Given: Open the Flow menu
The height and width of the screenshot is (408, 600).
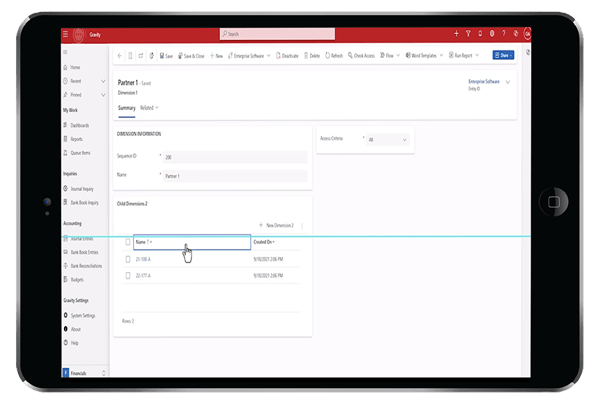Looking at the screenshot, I should 390,56.
